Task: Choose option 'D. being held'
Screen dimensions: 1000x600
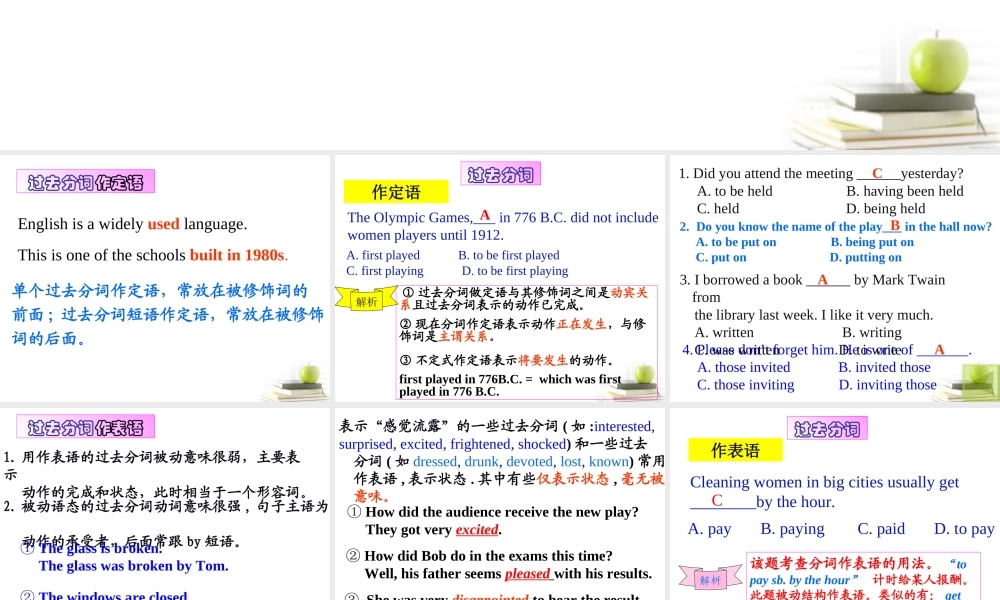Action: tap(886, 209)
